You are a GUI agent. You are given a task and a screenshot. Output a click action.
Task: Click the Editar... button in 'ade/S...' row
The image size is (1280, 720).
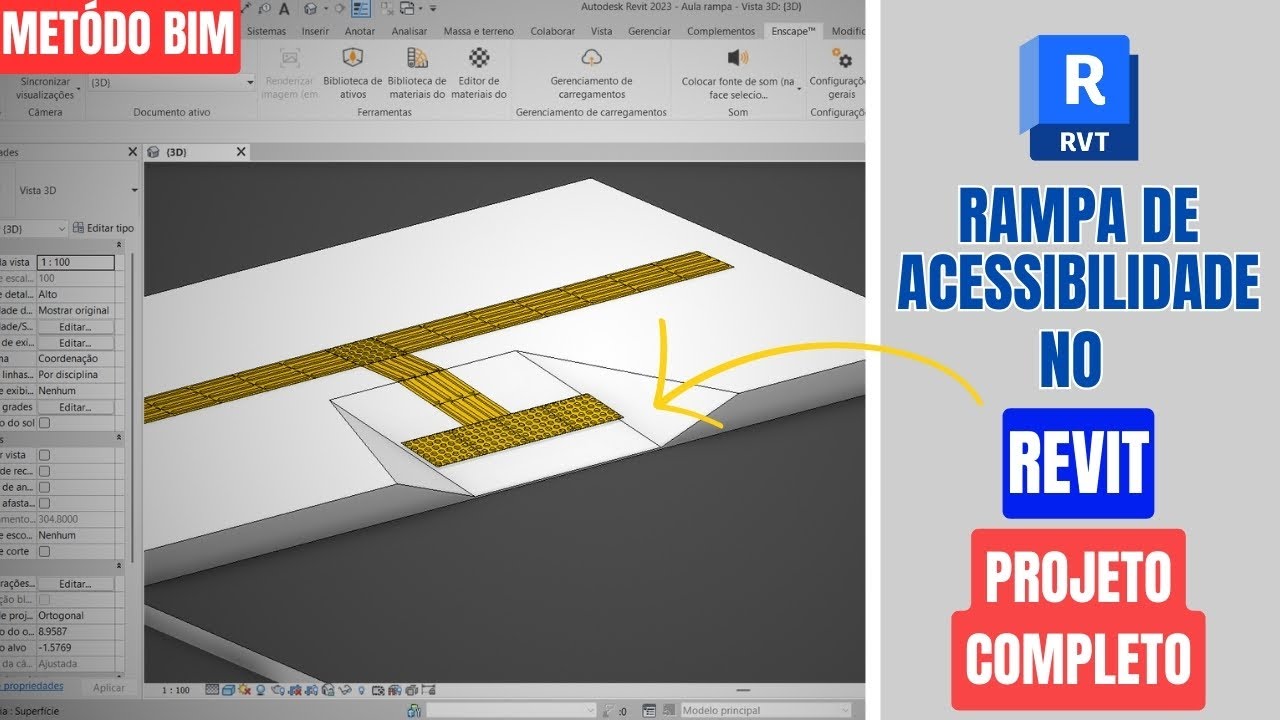coord(75,327)
